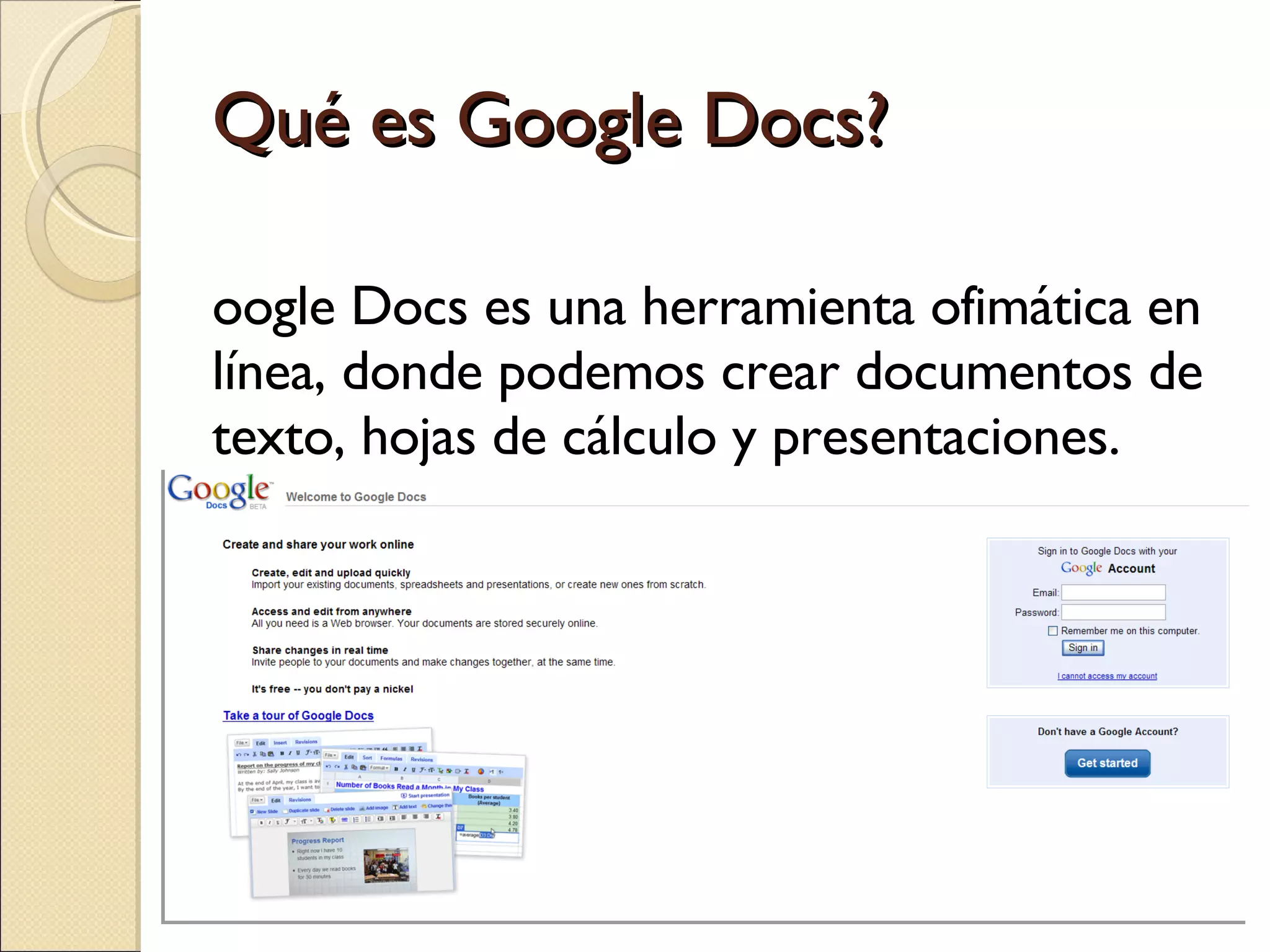Image resolution: width=1270 pixels, height=952 pixels.
Task: Select the Formulas tab in spreadsheet preview
Action: point(391,758)
